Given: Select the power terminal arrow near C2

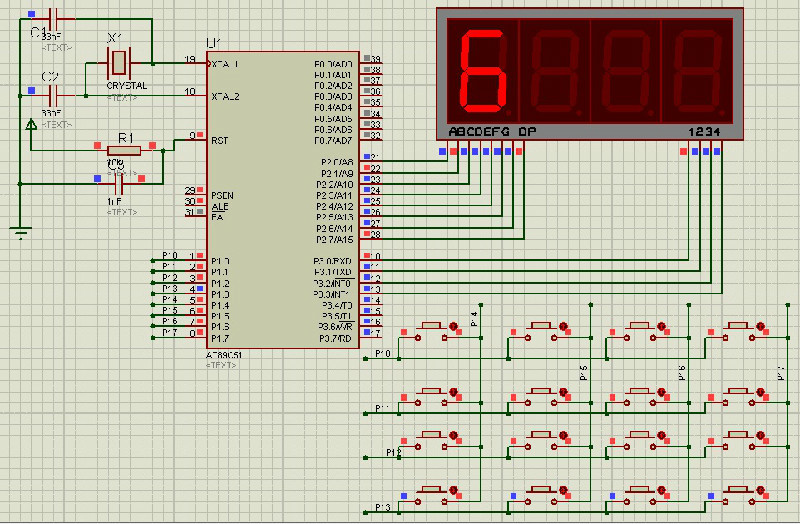Looking at the screenshot, I should click(x=31, y=126).
